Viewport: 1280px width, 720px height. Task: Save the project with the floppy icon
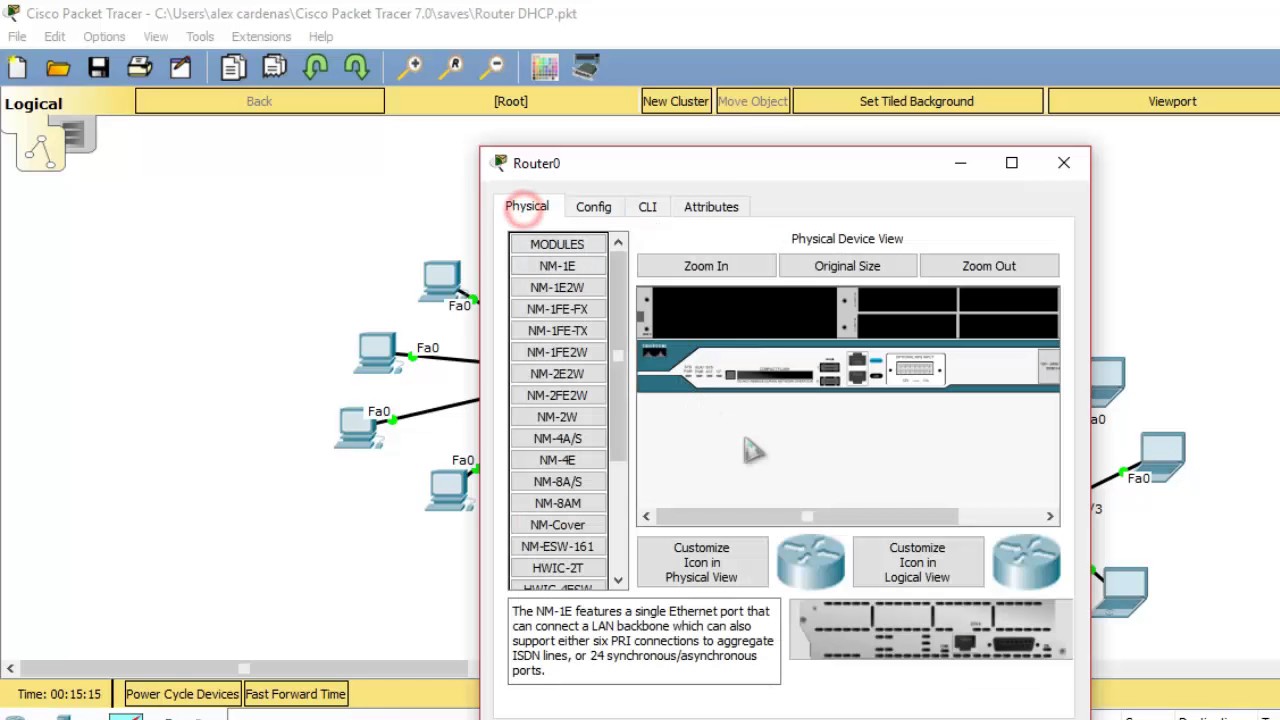click(98, 67)
